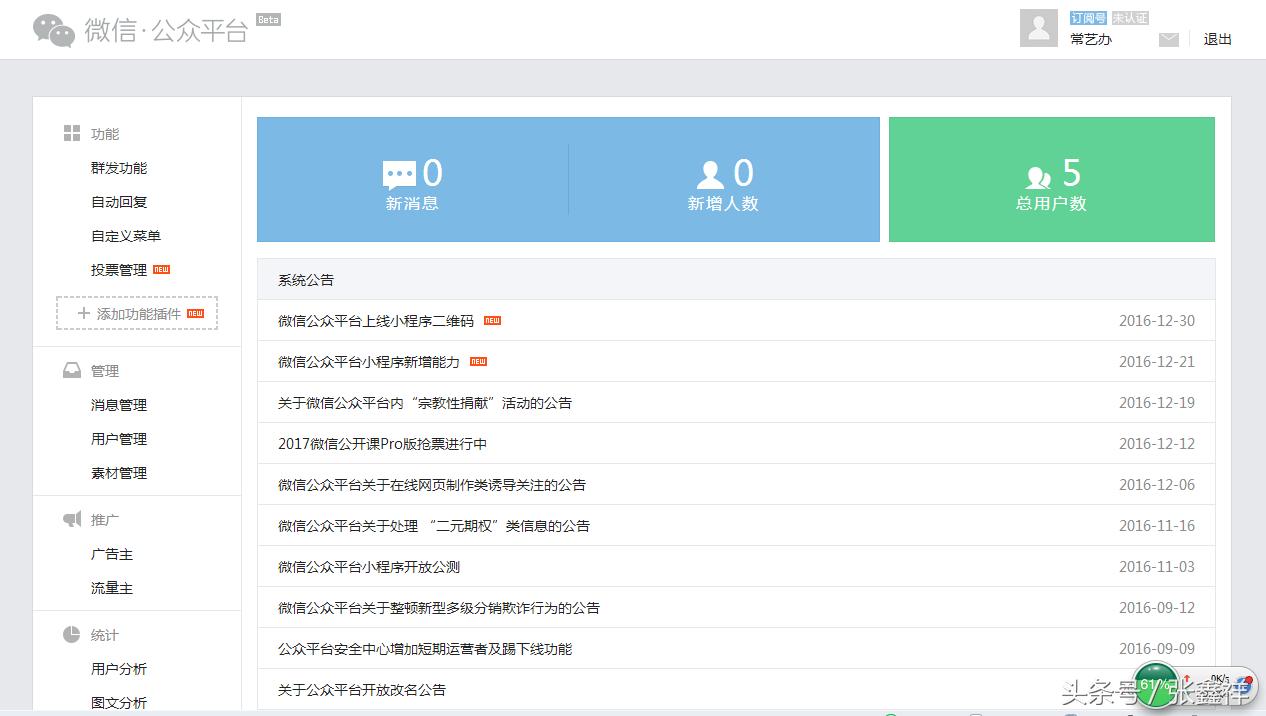The width and height of the screenshot is (1266, 716).
Task: Open 投票管理 marked with NEW badge
Action: [x=117, y=269]
